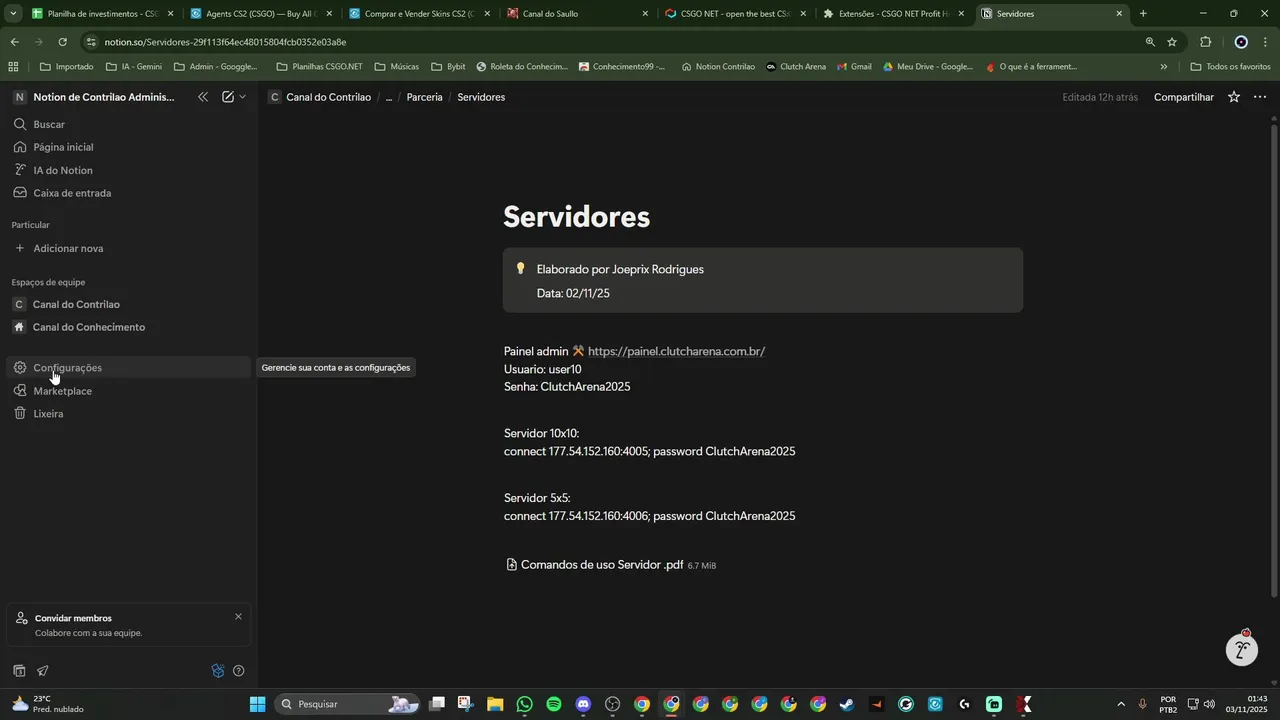Click the Convidar membros invite card
The width and height of the screenshot is (1280, 720).
click(x=128, y=626)
